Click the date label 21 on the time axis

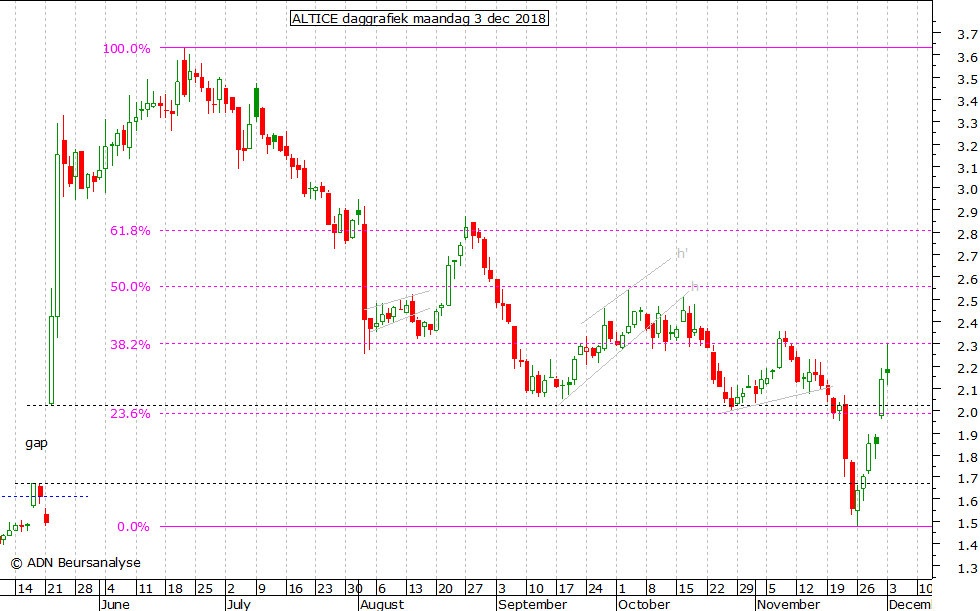tap(54, 589)
